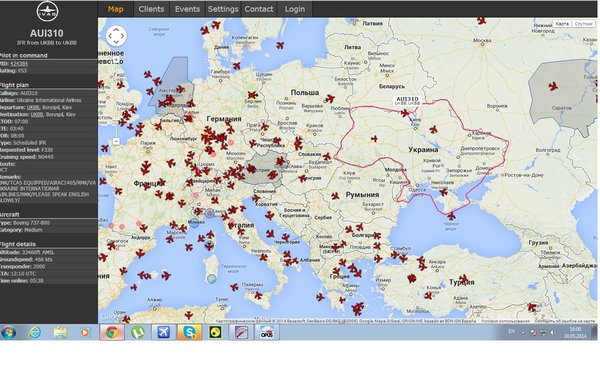This screenshot has width=600, height=375.
Task: Open Windows Explorer from the taskbar
Action: tap(60, 332)
